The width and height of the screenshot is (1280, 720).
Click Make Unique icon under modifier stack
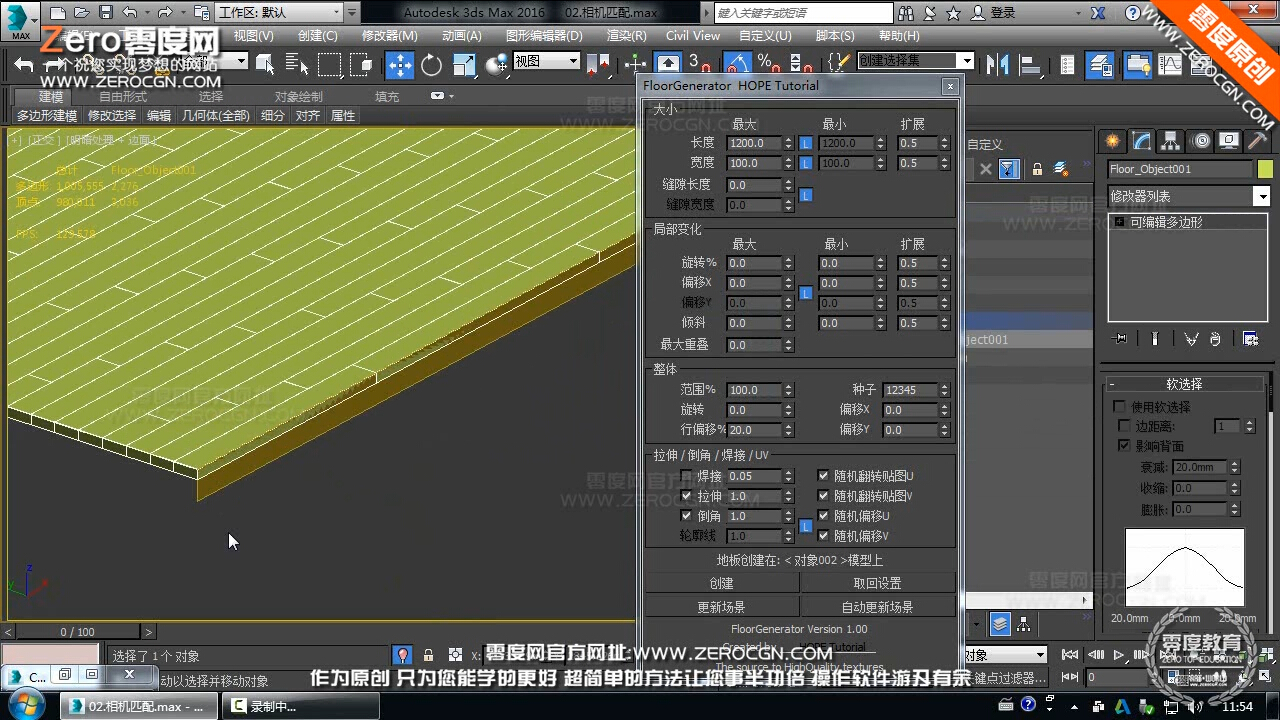pos(1191,339)
